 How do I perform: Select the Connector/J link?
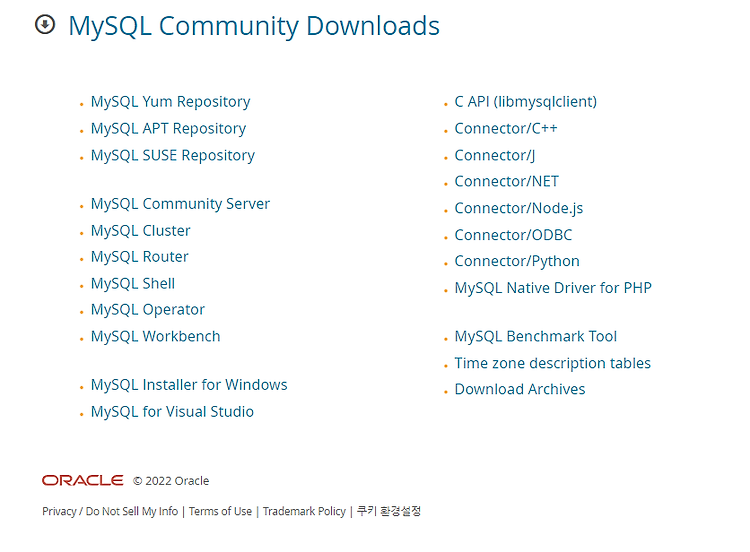pos(495,155)
